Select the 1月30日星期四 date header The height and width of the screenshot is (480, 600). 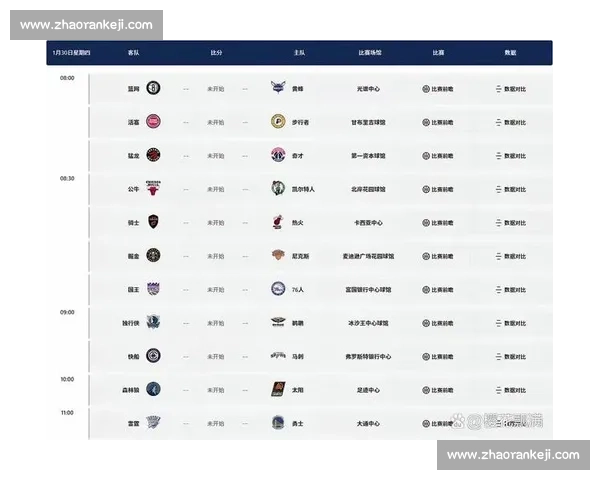click(72, 51)
